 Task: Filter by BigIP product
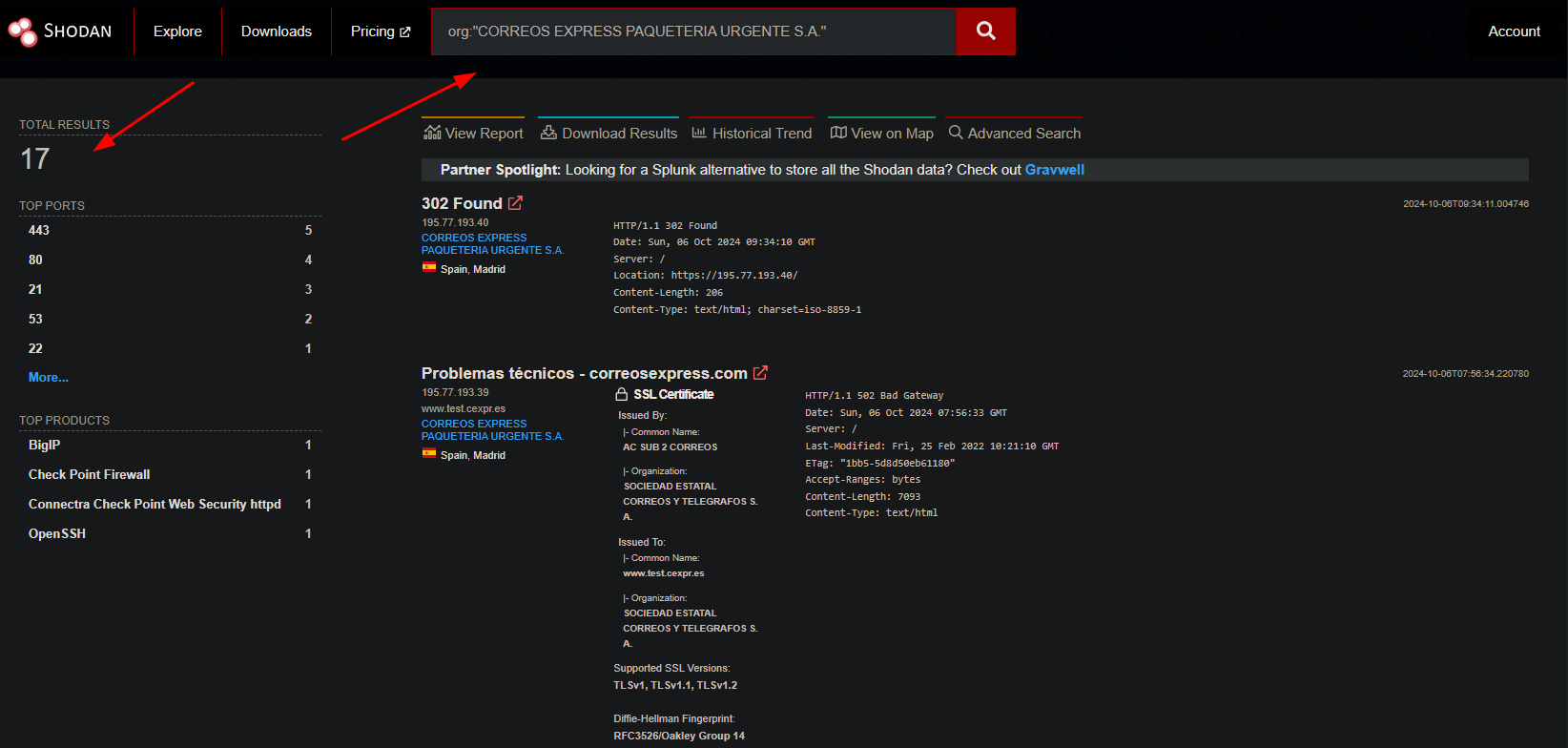(x=170, y=445)
